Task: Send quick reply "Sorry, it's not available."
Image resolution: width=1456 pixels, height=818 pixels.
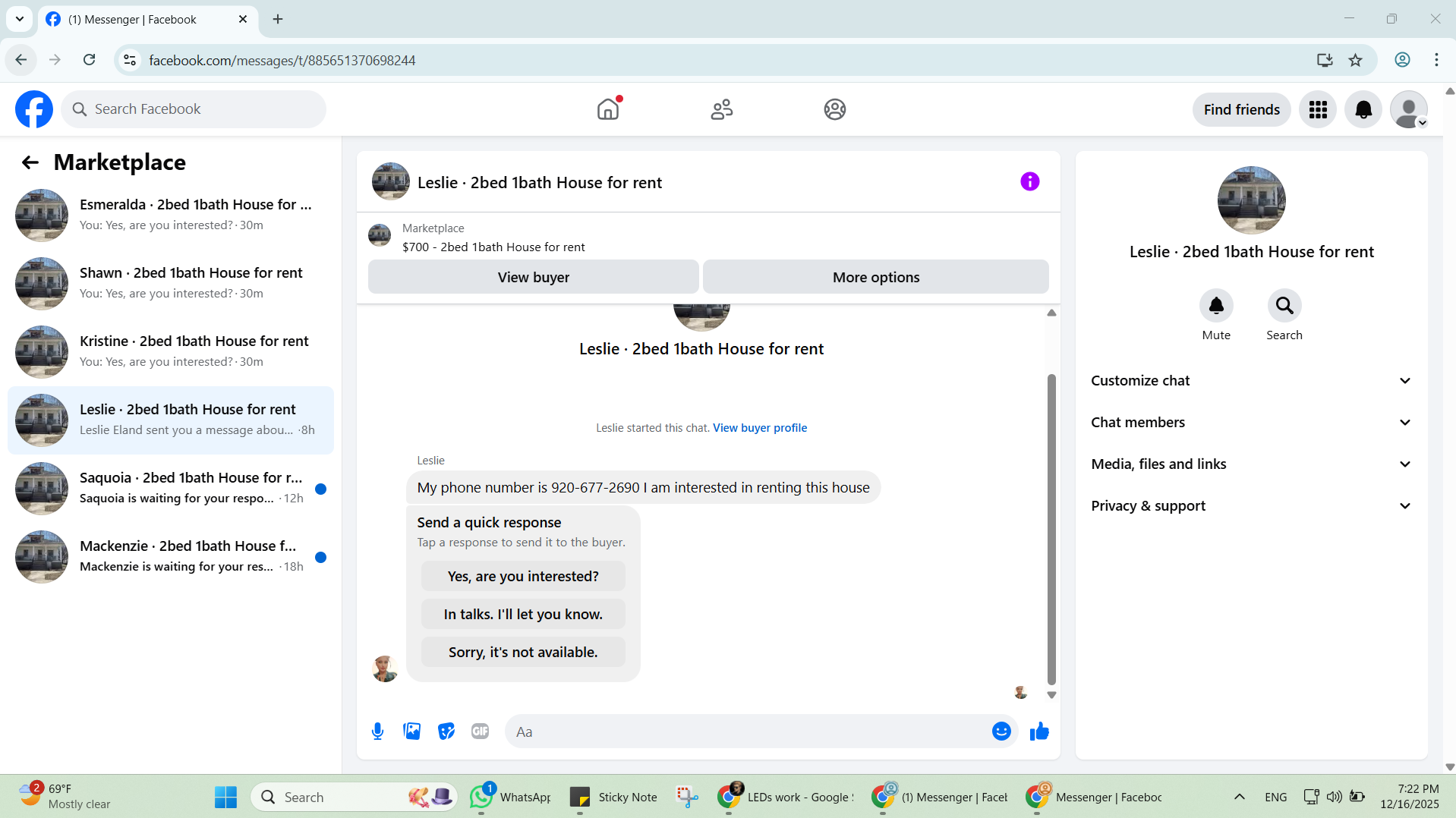Action: [x=523, y=653]
